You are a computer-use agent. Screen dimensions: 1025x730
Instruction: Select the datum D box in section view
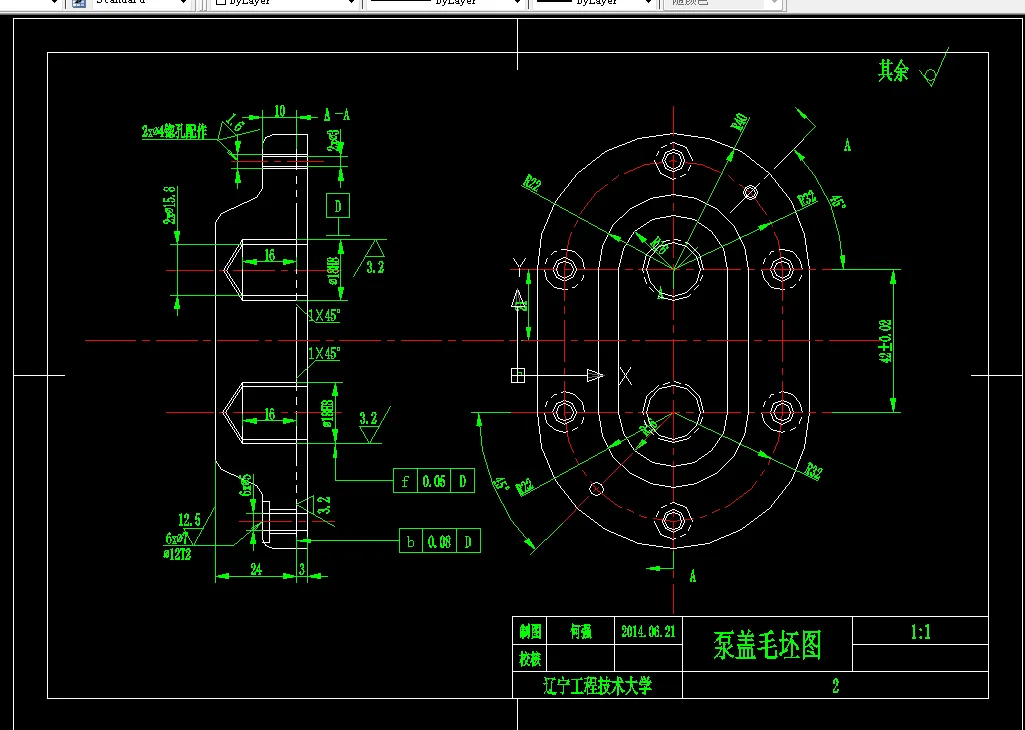[338, 206]
